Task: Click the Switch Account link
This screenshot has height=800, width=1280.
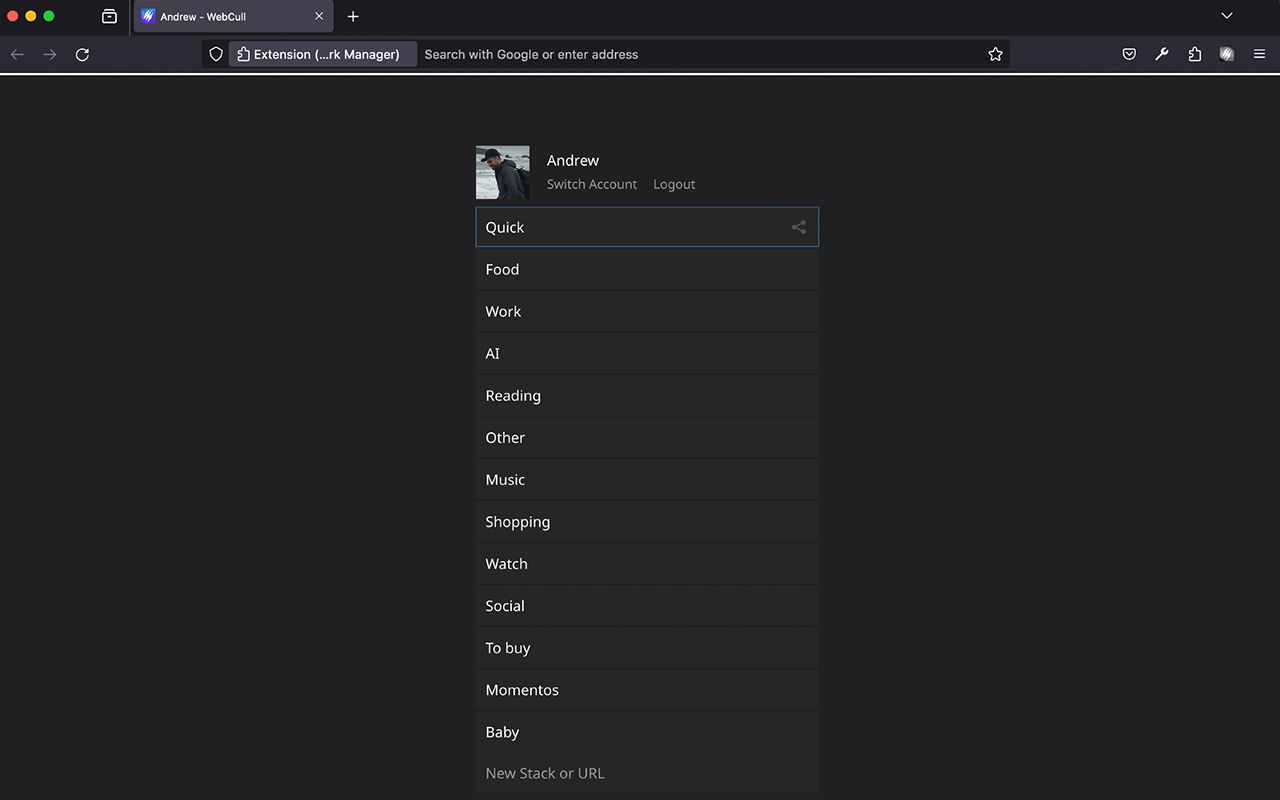Action: click(x=591, y=184)
